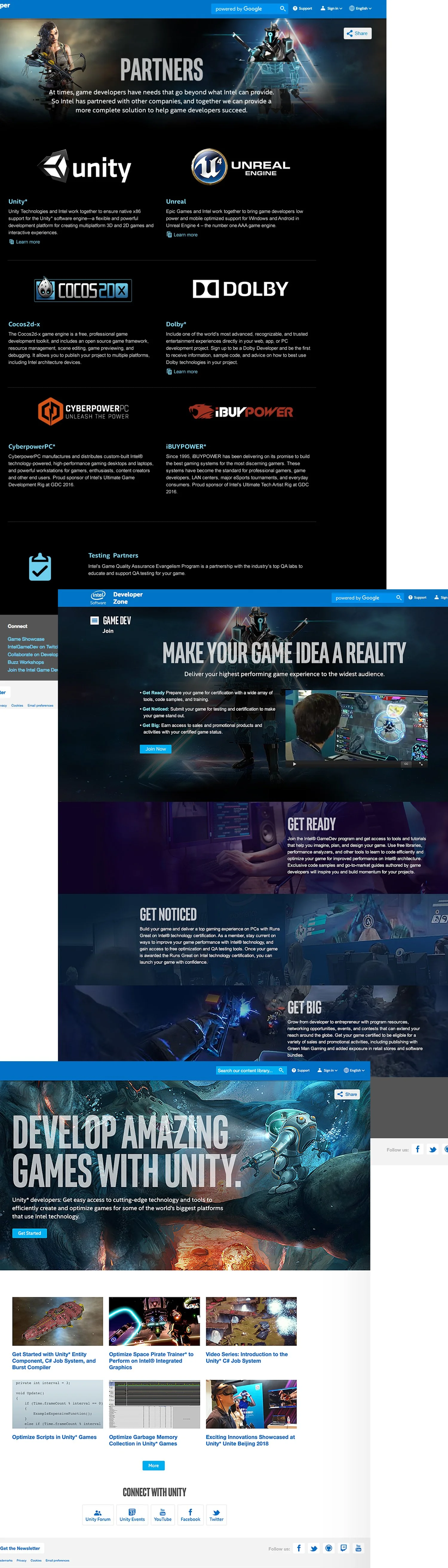The height and width of the screenshot is (1568, 448).
Task: Click the Testing Partners clipboard icon
Action: [x=40, y=567]
